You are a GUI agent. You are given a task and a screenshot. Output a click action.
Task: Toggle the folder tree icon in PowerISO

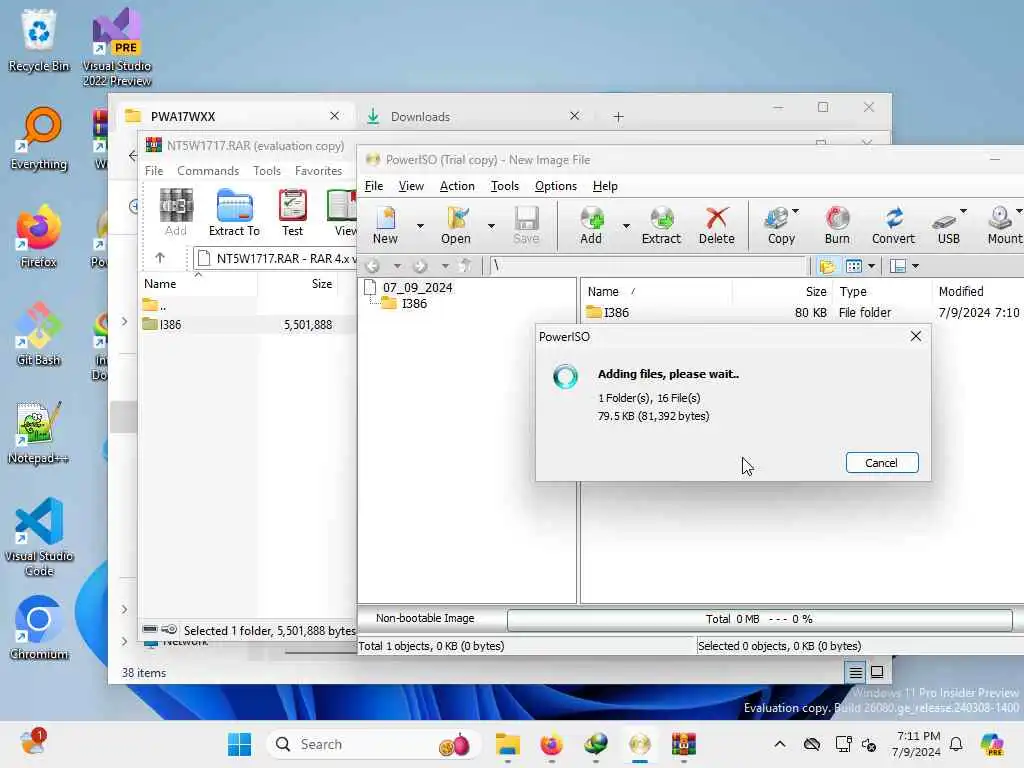coord(827,266)
